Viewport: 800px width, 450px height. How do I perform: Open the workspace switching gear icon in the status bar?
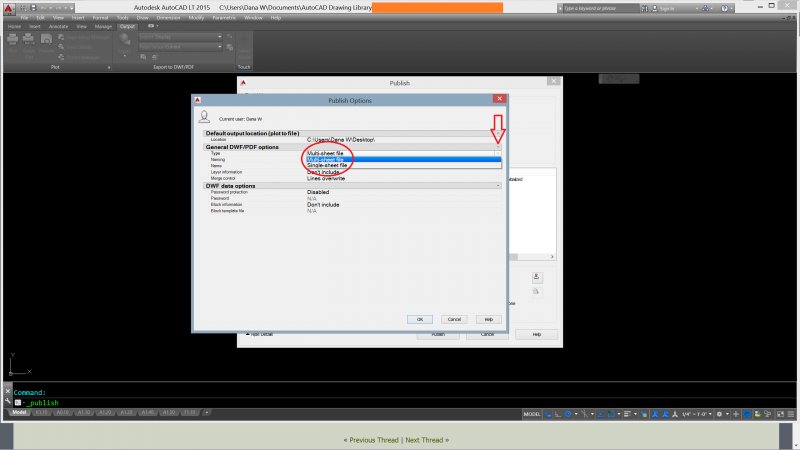point(719,414)
